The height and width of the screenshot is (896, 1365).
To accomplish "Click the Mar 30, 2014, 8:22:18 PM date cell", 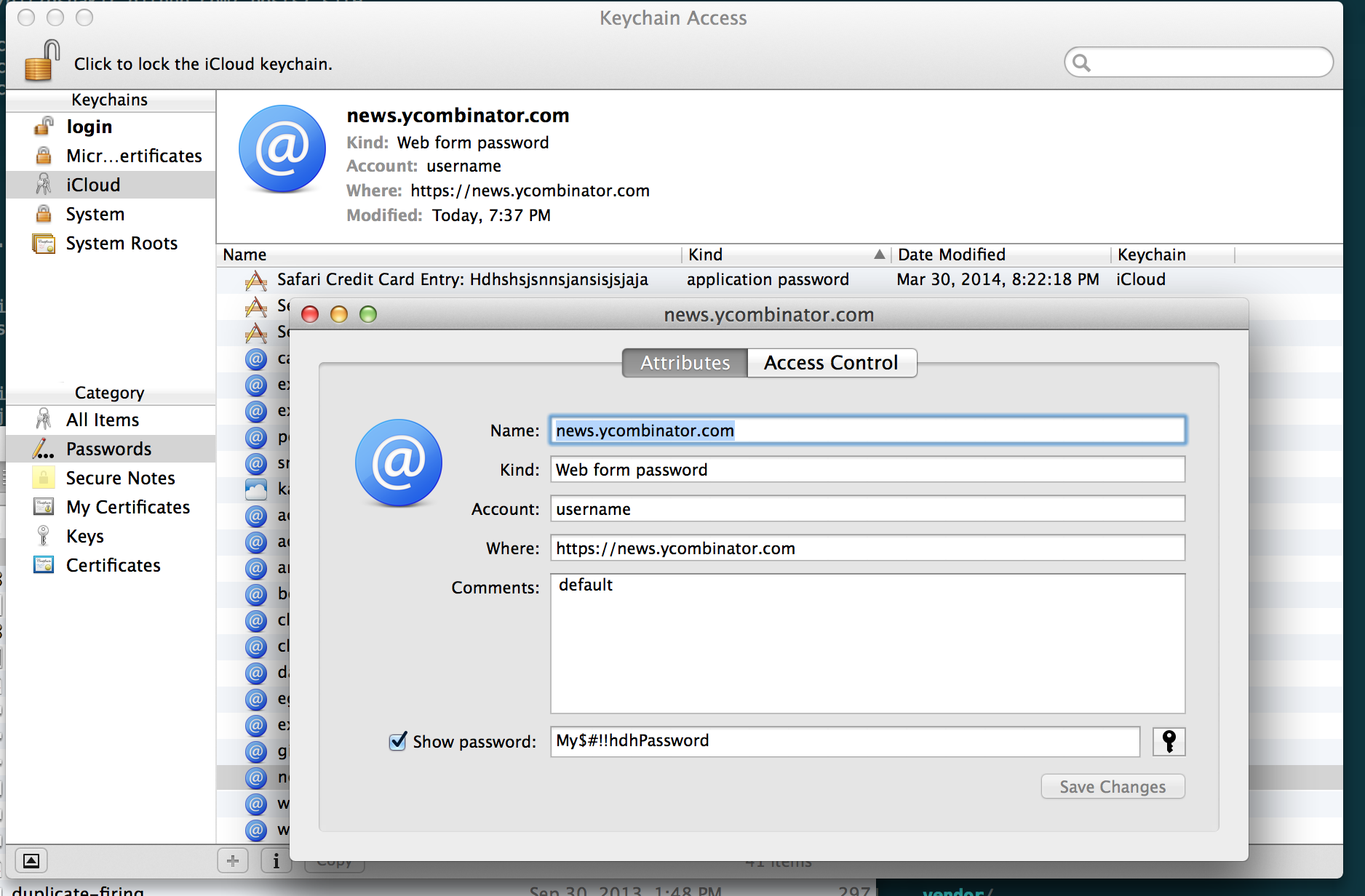I will point(998,280).
